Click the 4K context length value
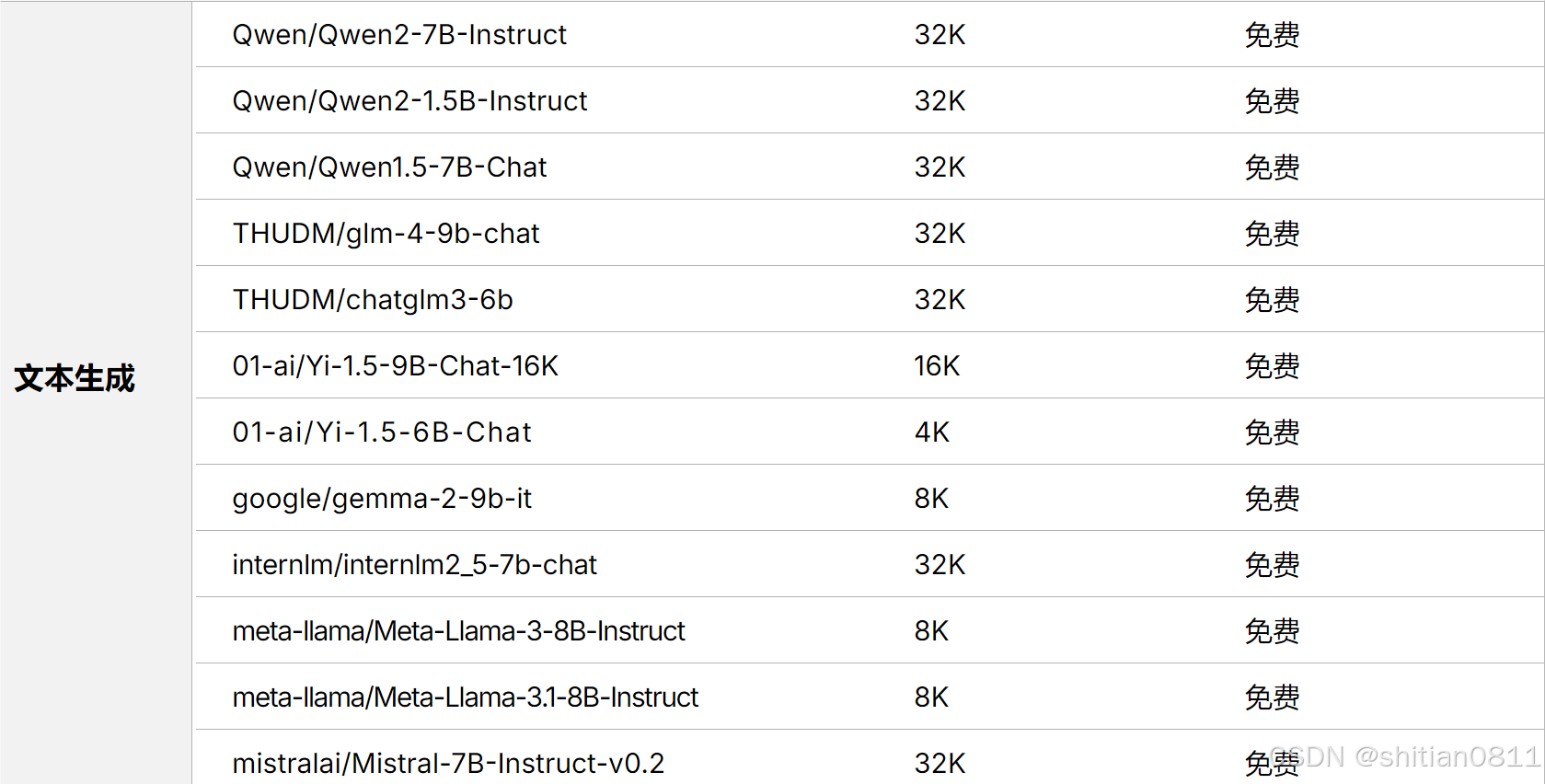Image resolution: width=1545 pixels, height=784 pixels. coord(931,432)
